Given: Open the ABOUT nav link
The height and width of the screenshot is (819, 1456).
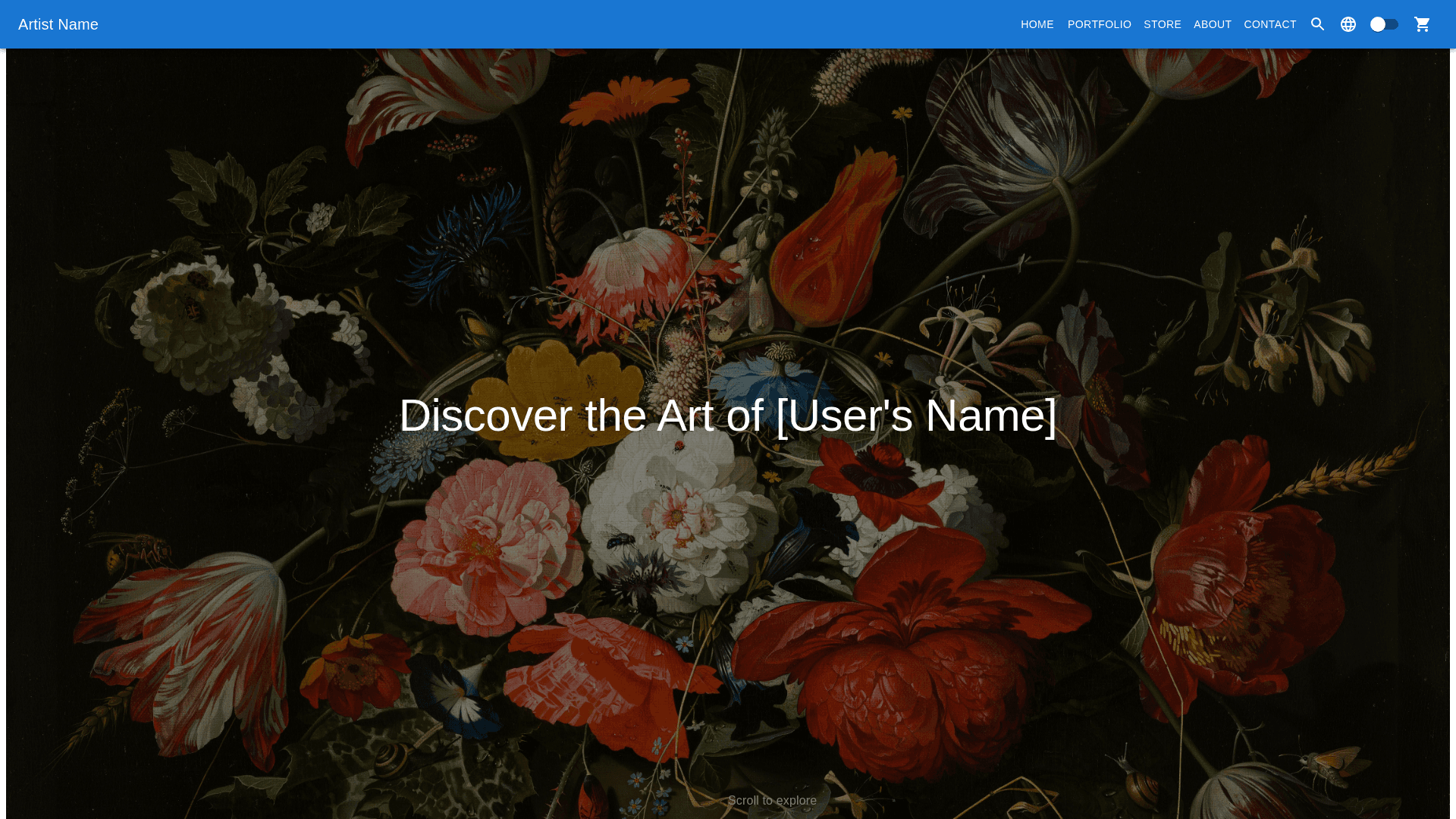Looking at the screenshot, I should tap(1212, 24).
